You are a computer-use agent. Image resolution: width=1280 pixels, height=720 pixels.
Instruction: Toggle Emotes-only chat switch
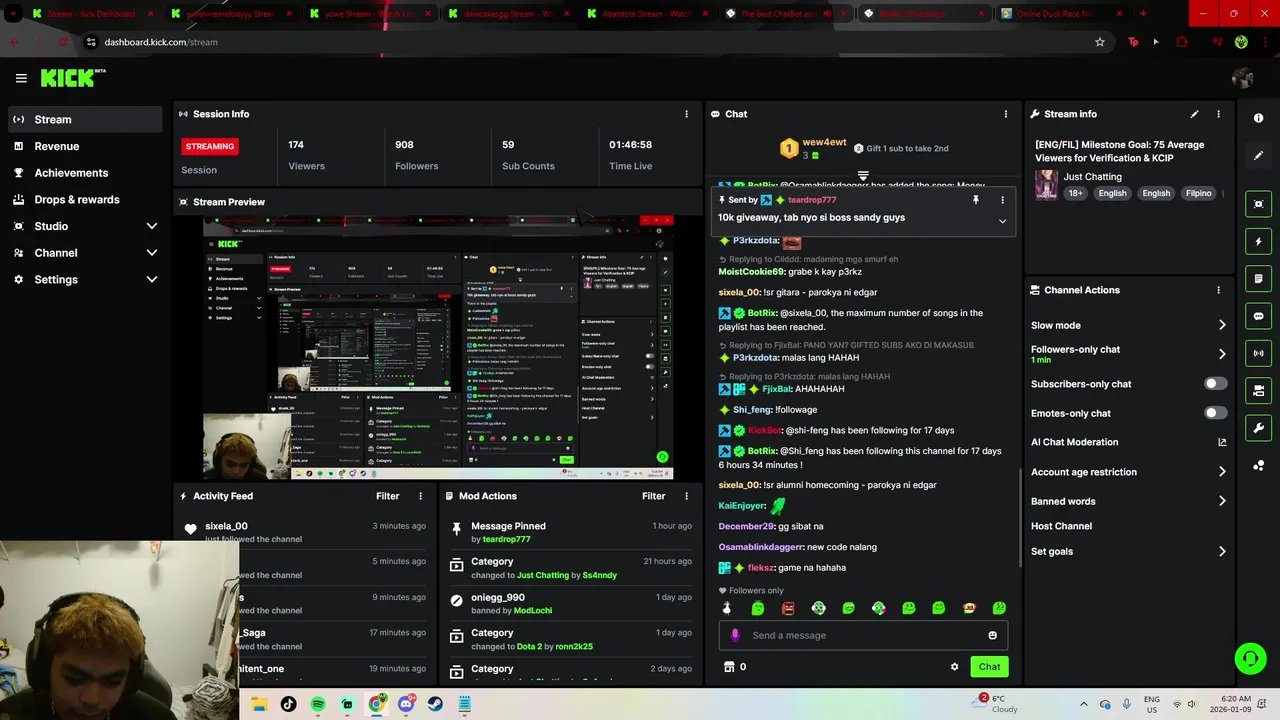pyautogui.click(x=1215, y=413)
